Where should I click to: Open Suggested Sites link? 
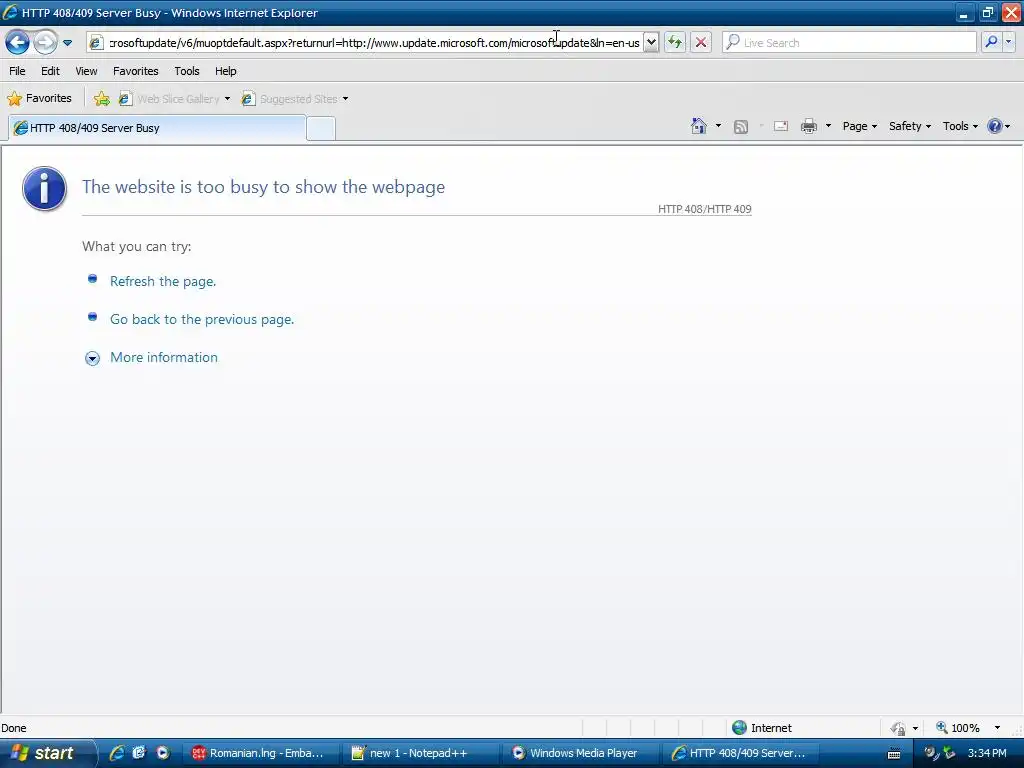[290, 99]
